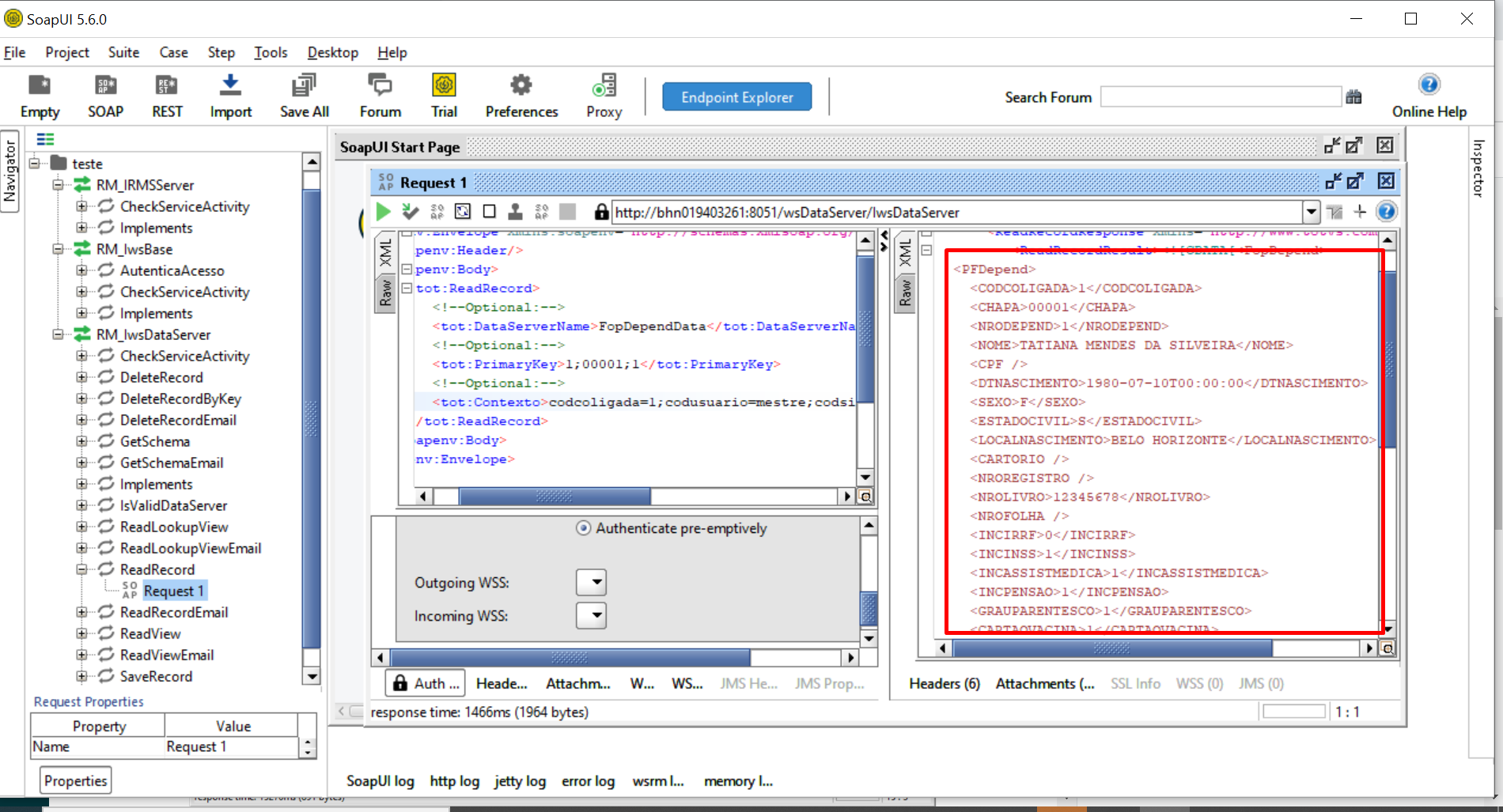Collapse the RM_IwsDataServer interface node

click(x=58, y=334)
